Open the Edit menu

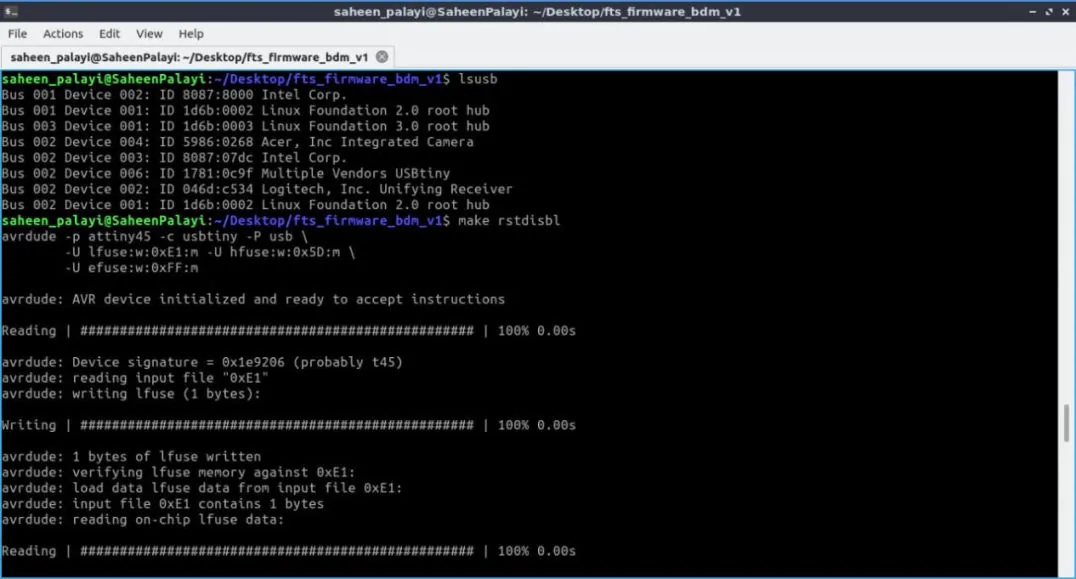pyautogui.click(x=109, y=34)
